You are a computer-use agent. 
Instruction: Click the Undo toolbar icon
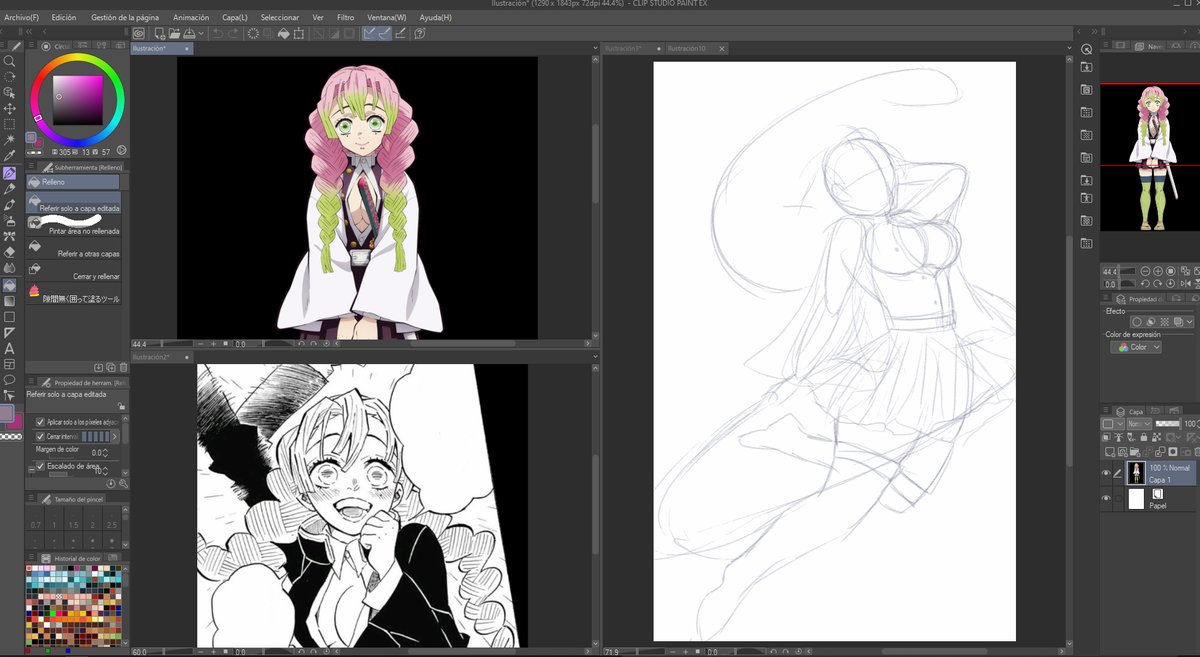[x=218, y=33]
